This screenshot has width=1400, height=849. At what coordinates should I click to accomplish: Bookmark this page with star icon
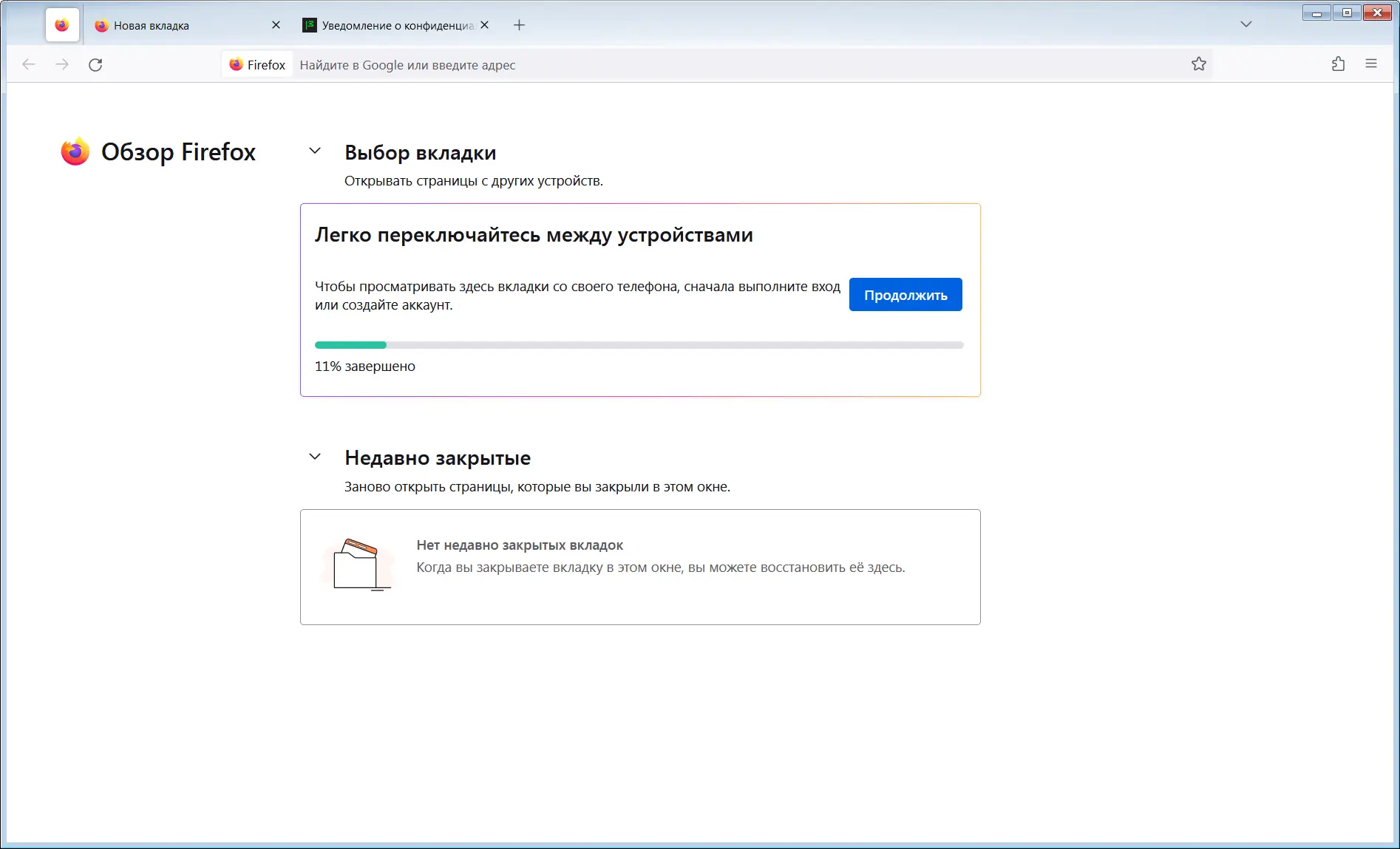(x=1199, y=64)
